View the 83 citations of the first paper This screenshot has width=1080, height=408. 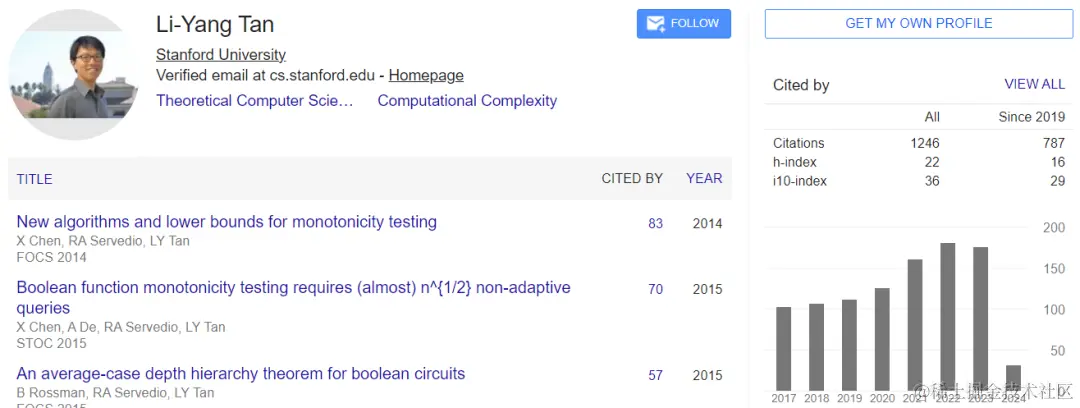(x=655, y=224)
